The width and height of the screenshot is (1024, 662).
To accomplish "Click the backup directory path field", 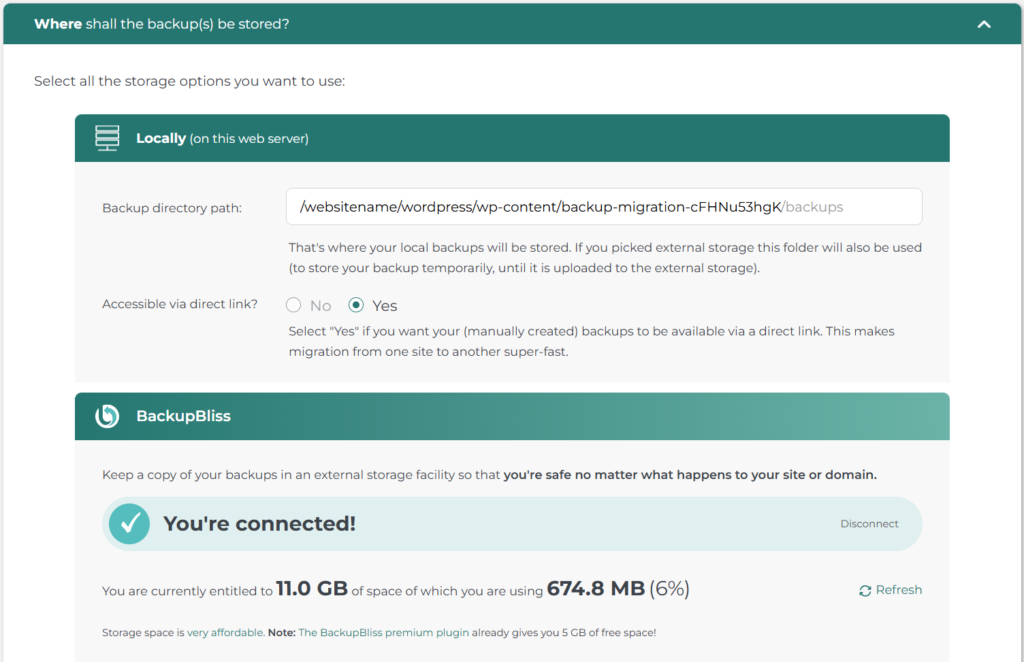I will coord(603,207).
